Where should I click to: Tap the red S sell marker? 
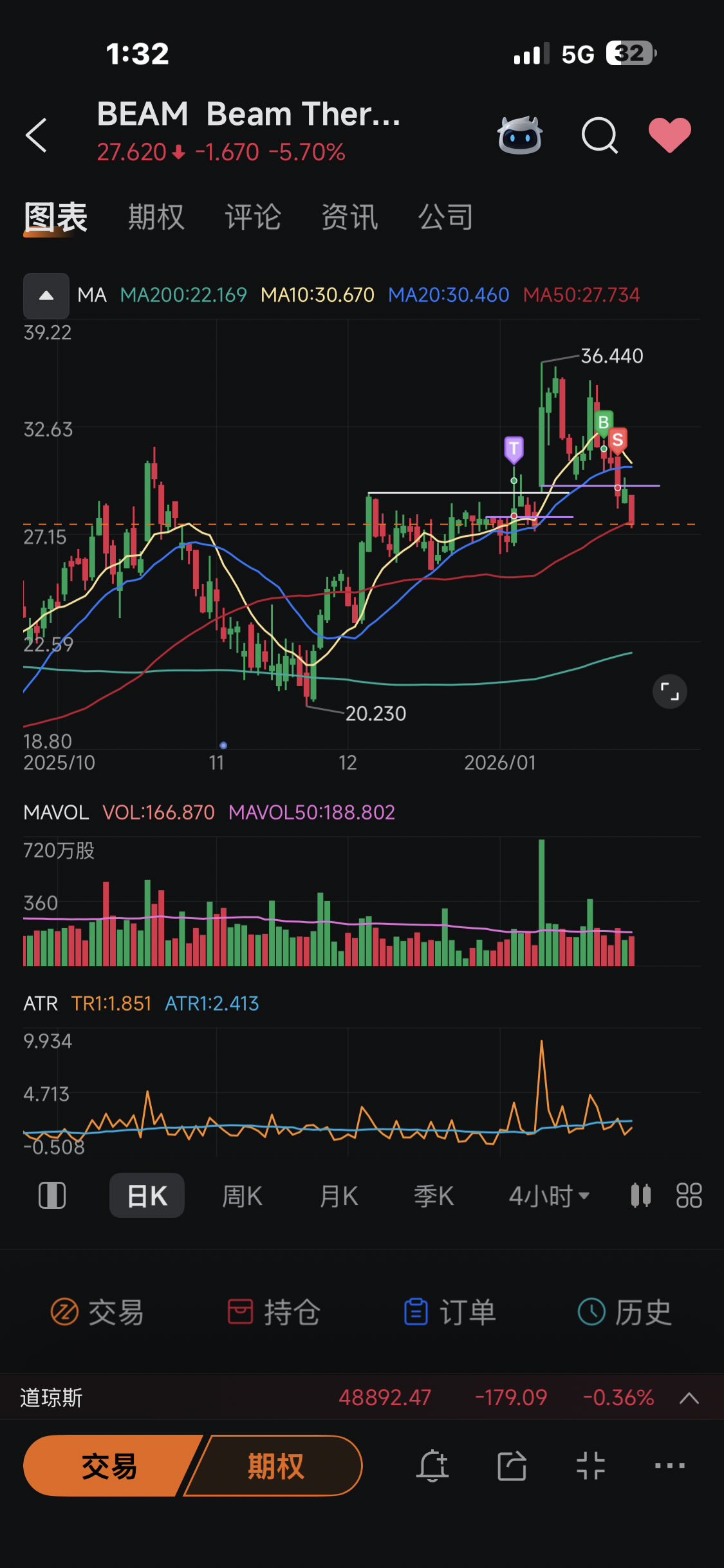(618, 440)
